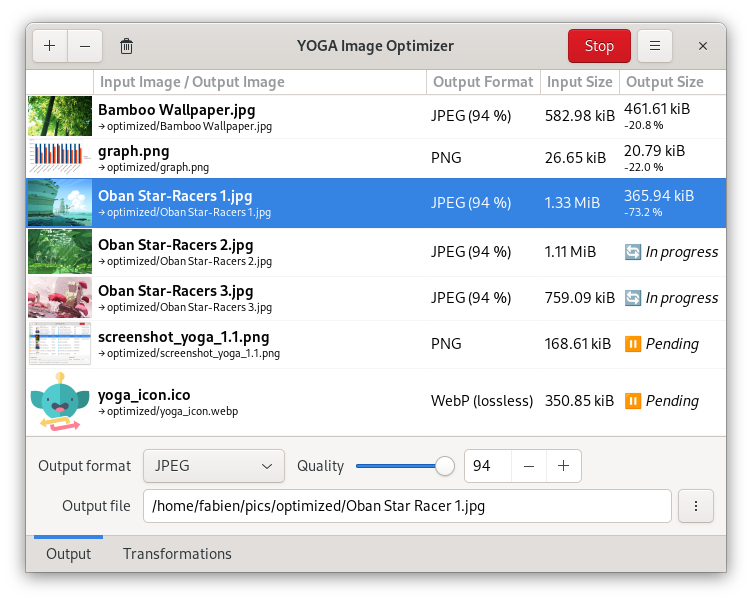Viewport: 752px width, 601px height.
Task: Click WebP (lossless) format cell
Action: point(482,401)
